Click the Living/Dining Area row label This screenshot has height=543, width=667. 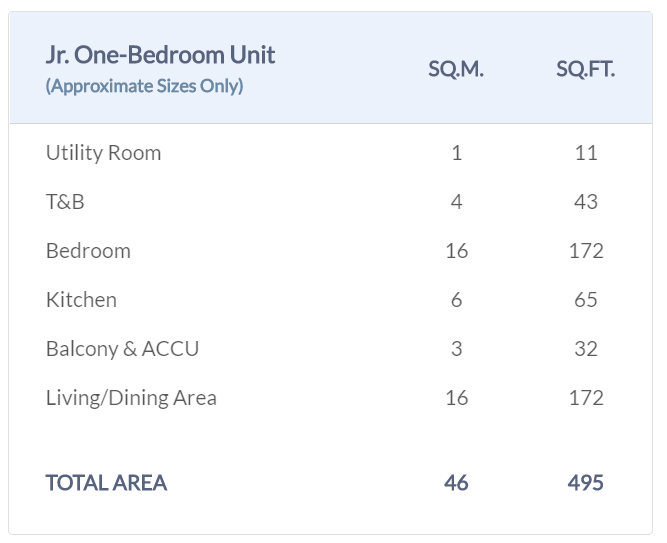point(131,398)
